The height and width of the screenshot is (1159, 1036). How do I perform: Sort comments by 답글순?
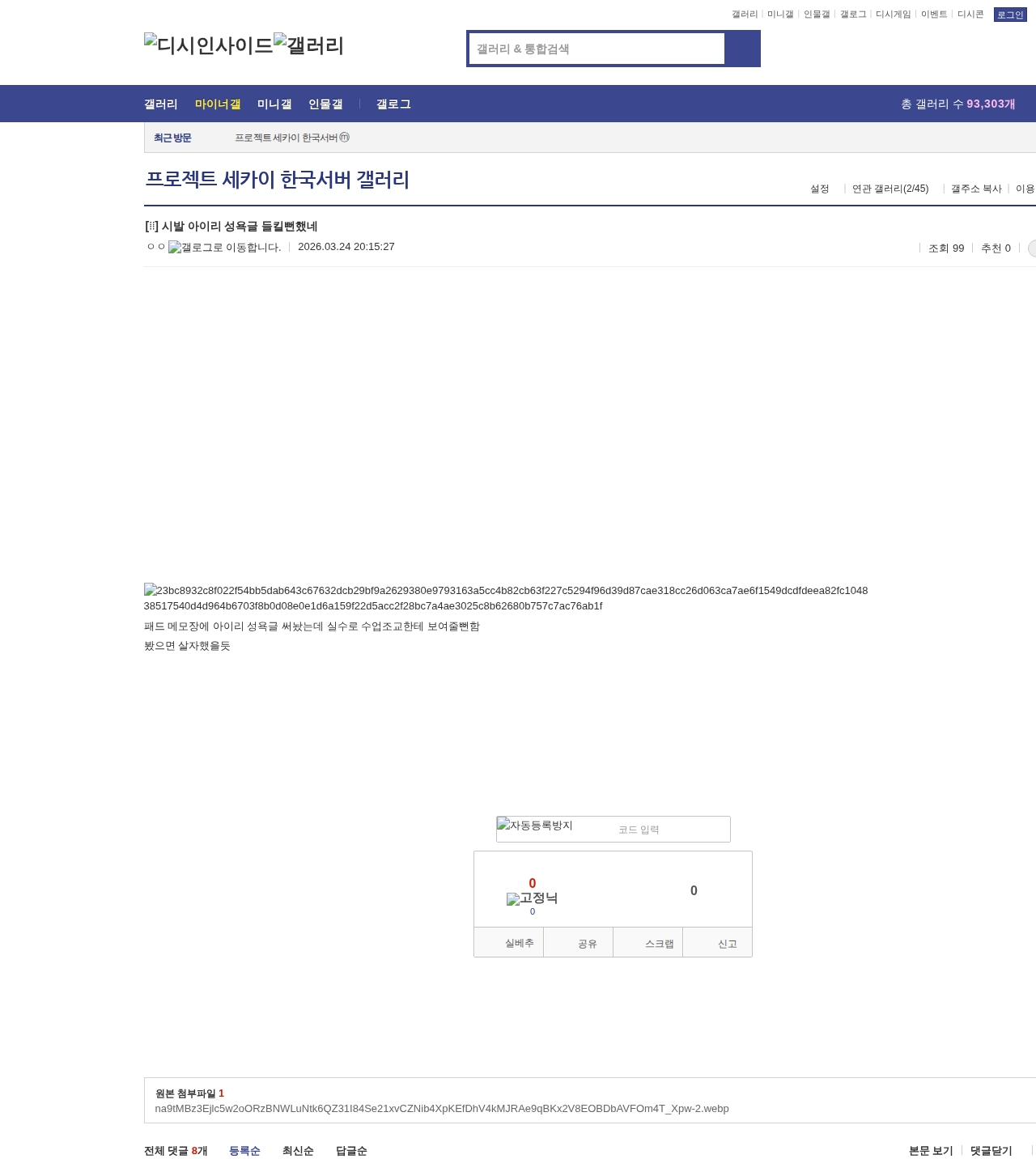click(351, 1151)
